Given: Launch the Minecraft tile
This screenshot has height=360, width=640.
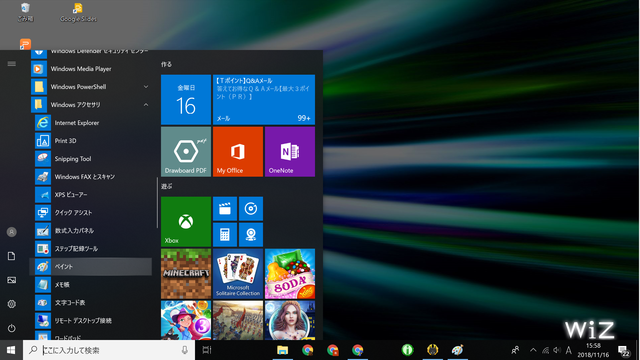Looking at the screenshot, I should click(x=186, y=273).
